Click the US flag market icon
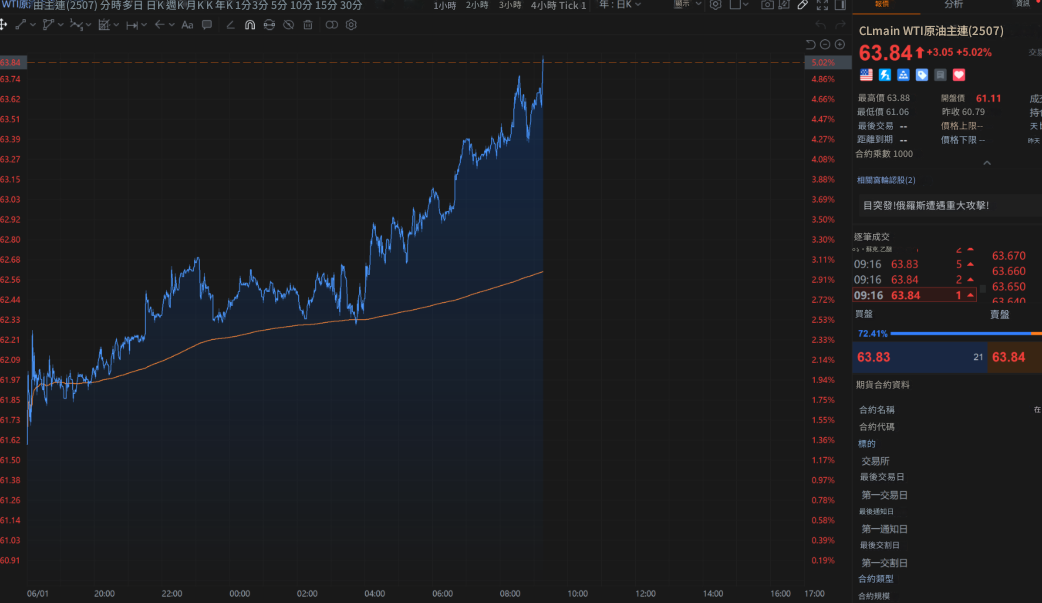This screenshot has width=1042, height=603. [866, 75]
